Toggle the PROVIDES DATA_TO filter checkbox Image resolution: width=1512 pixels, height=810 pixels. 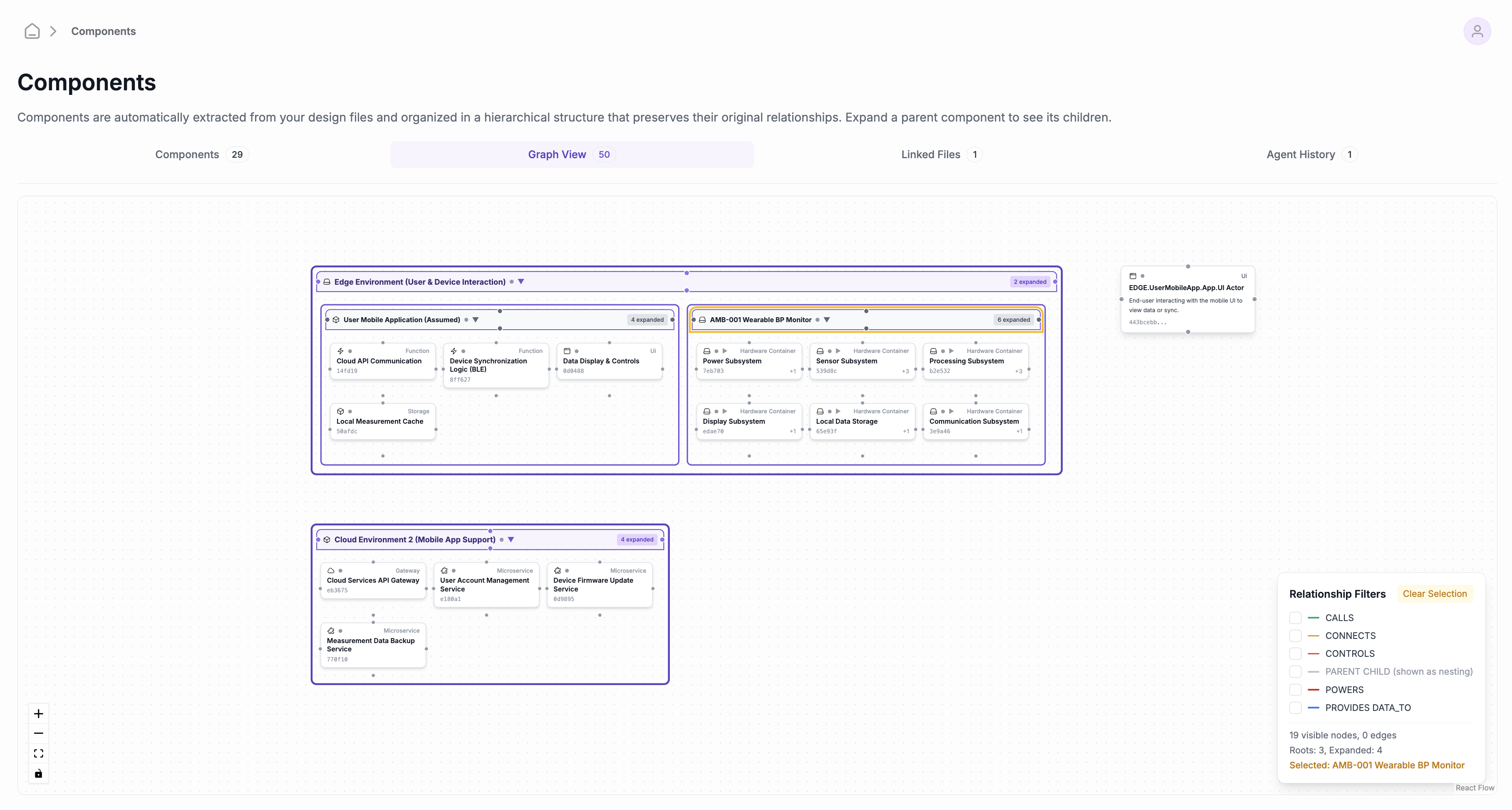pyautogui.click(x=1295, y=708)
